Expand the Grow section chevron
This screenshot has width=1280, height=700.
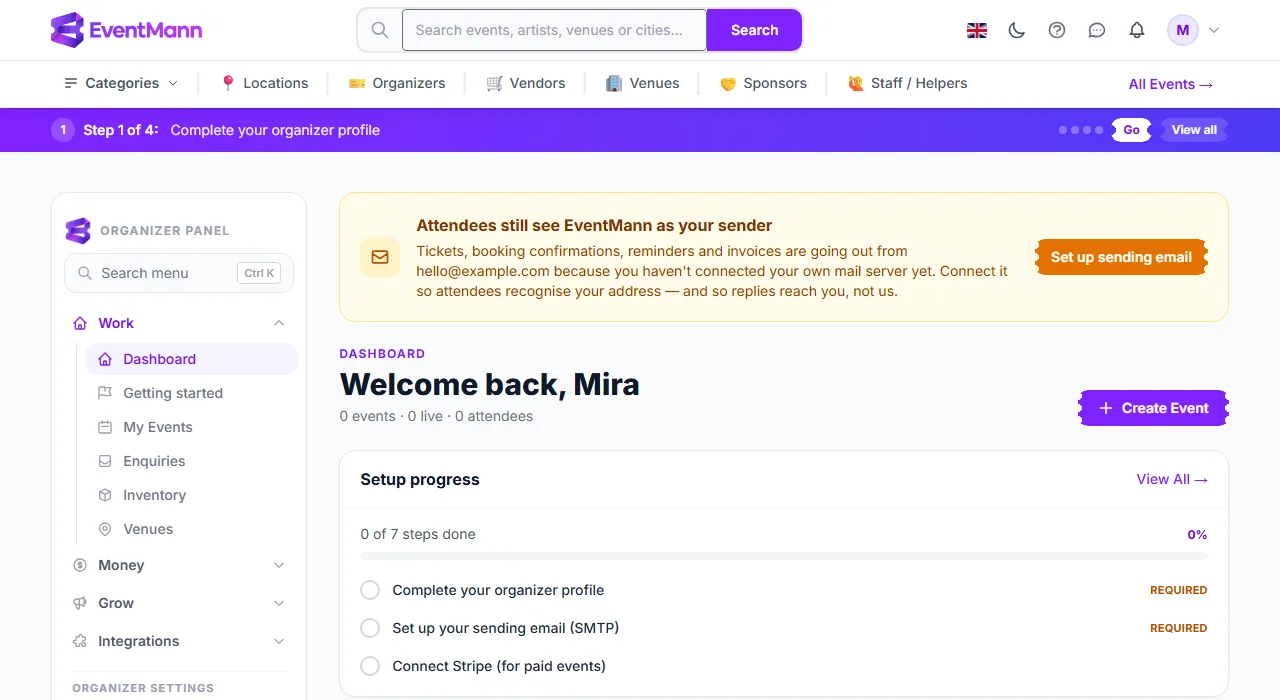[279, 603]
